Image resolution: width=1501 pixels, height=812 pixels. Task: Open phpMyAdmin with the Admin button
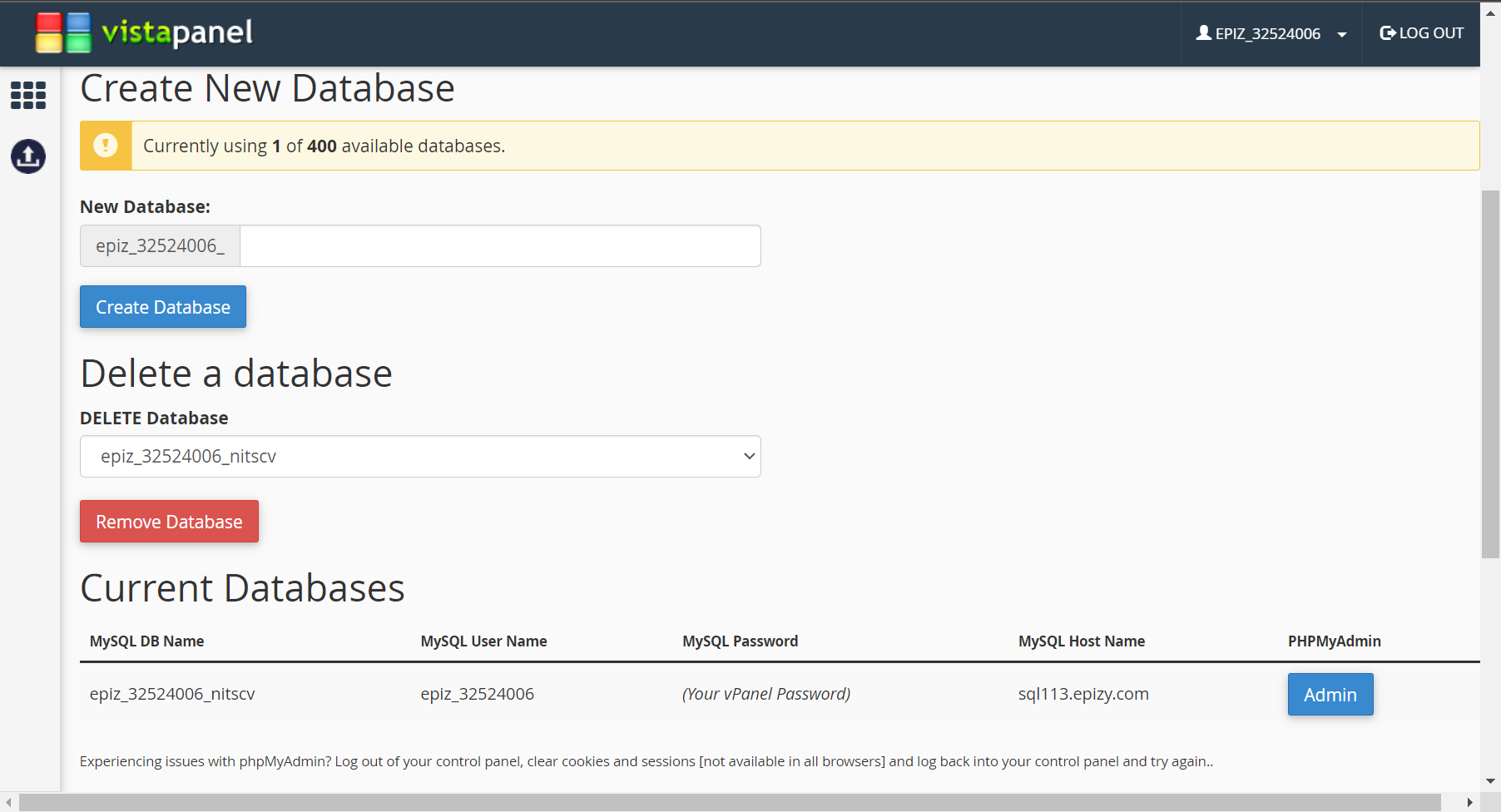pos(1330,695)
